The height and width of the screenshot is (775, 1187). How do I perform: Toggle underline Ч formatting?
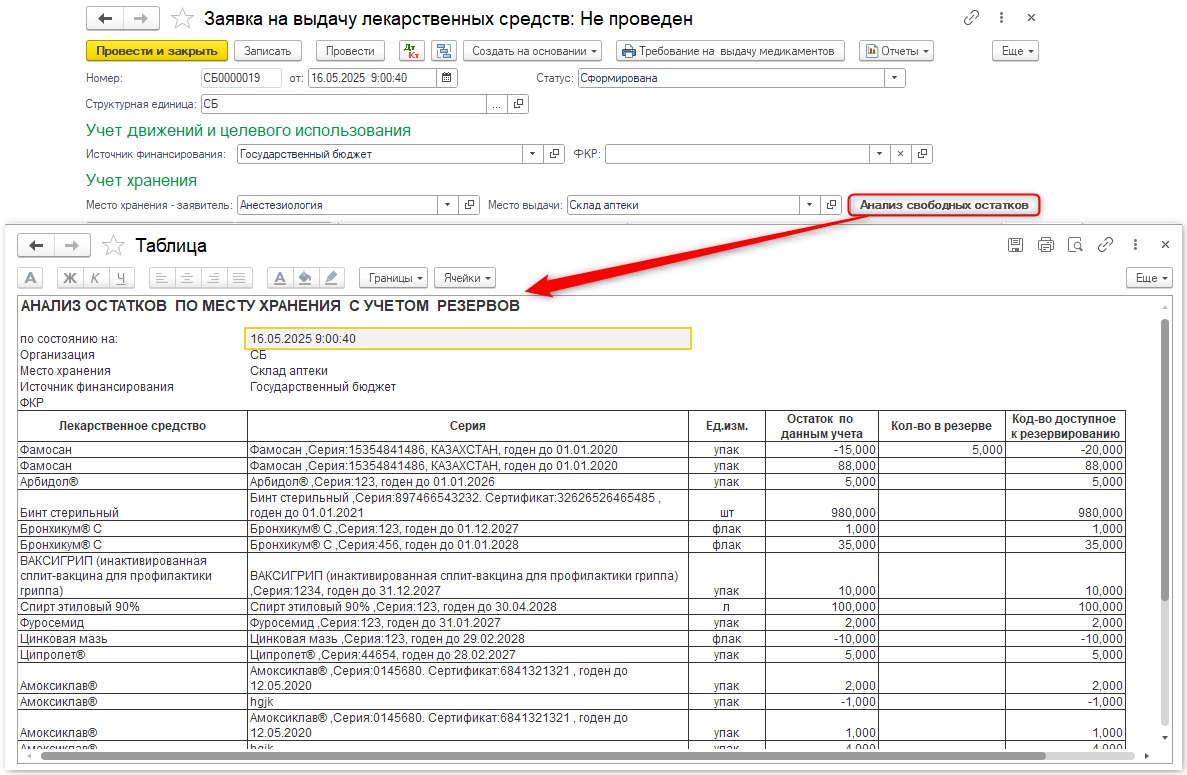[x=121, y=278]
